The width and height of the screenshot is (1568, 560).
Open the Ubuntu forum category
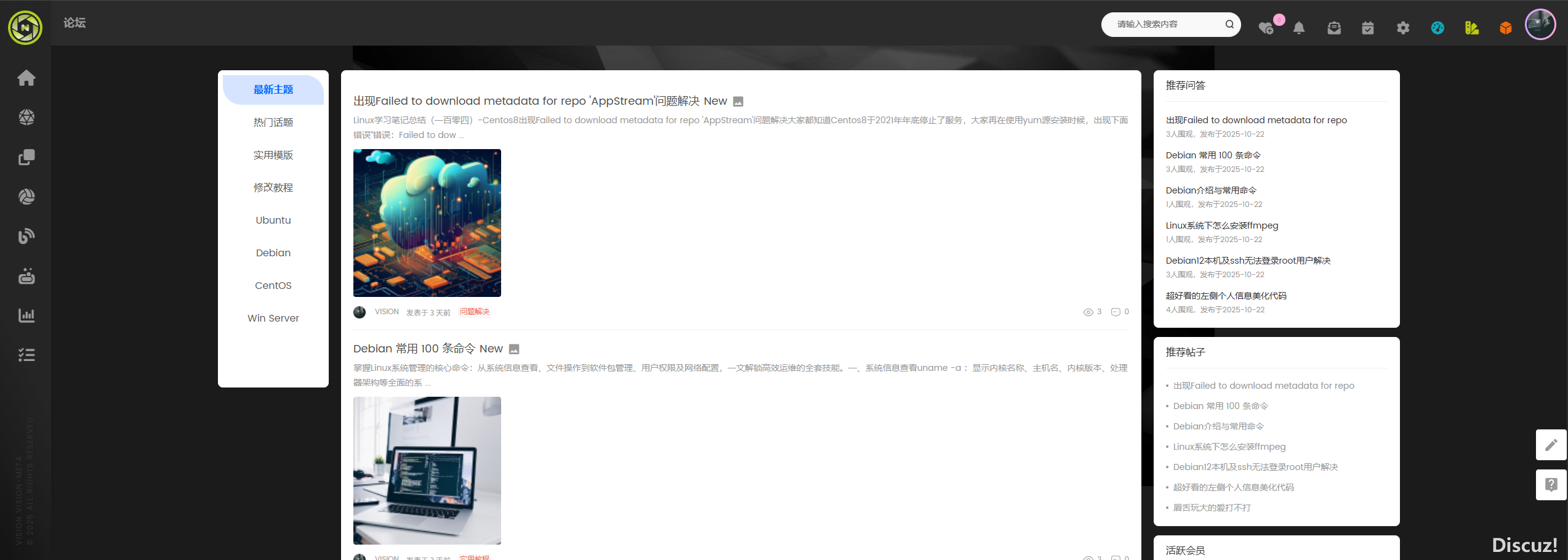point(273,221)
